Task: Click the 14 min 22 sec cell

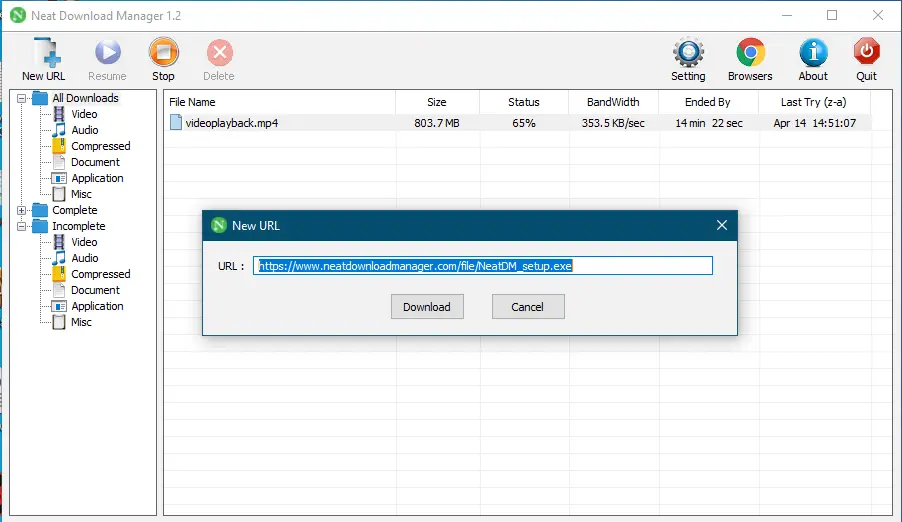Action: tap(709, 123)
